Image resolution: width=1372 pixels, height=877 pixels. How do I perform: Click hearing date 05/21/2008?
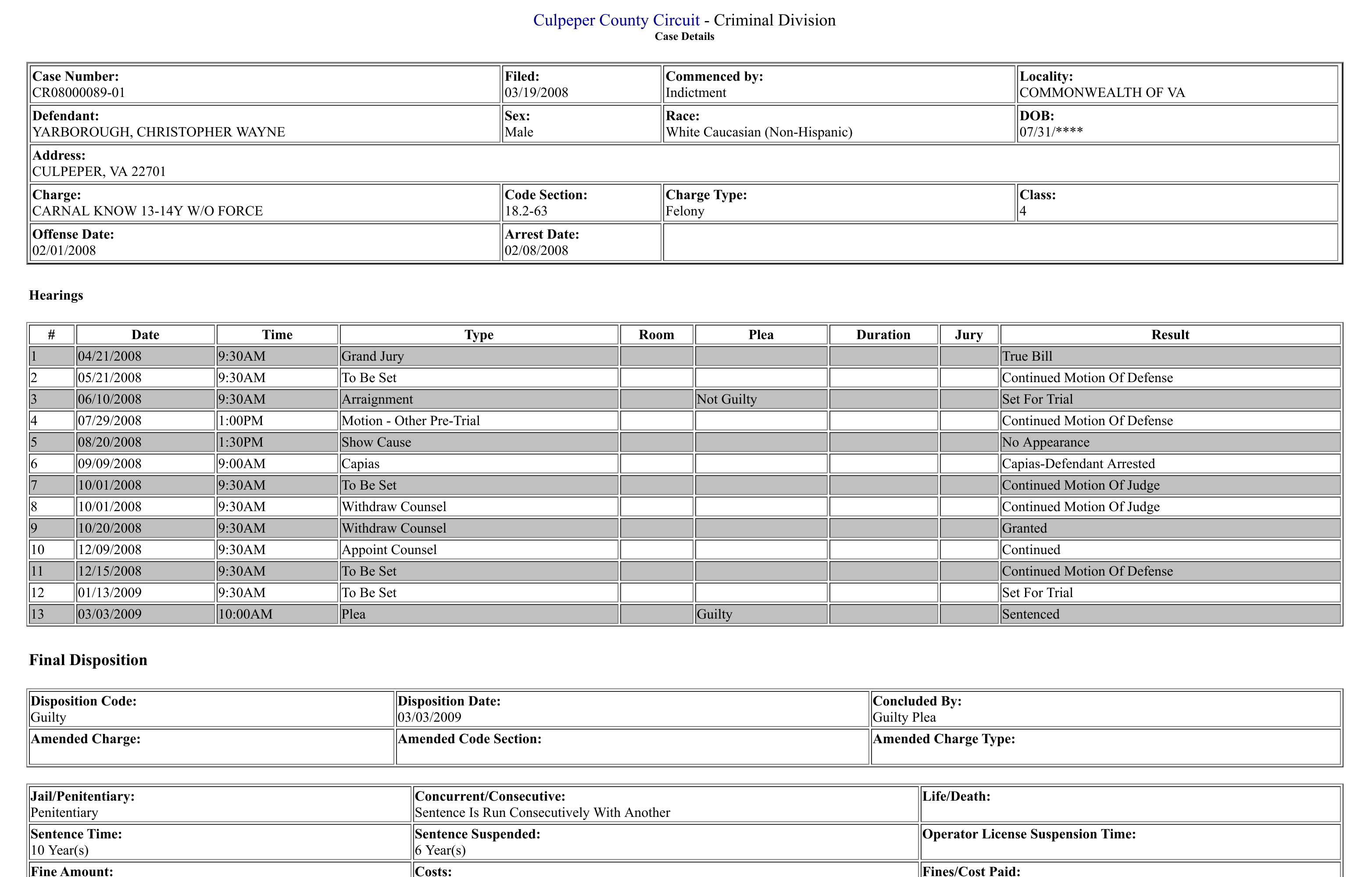(x=109, y=378)
